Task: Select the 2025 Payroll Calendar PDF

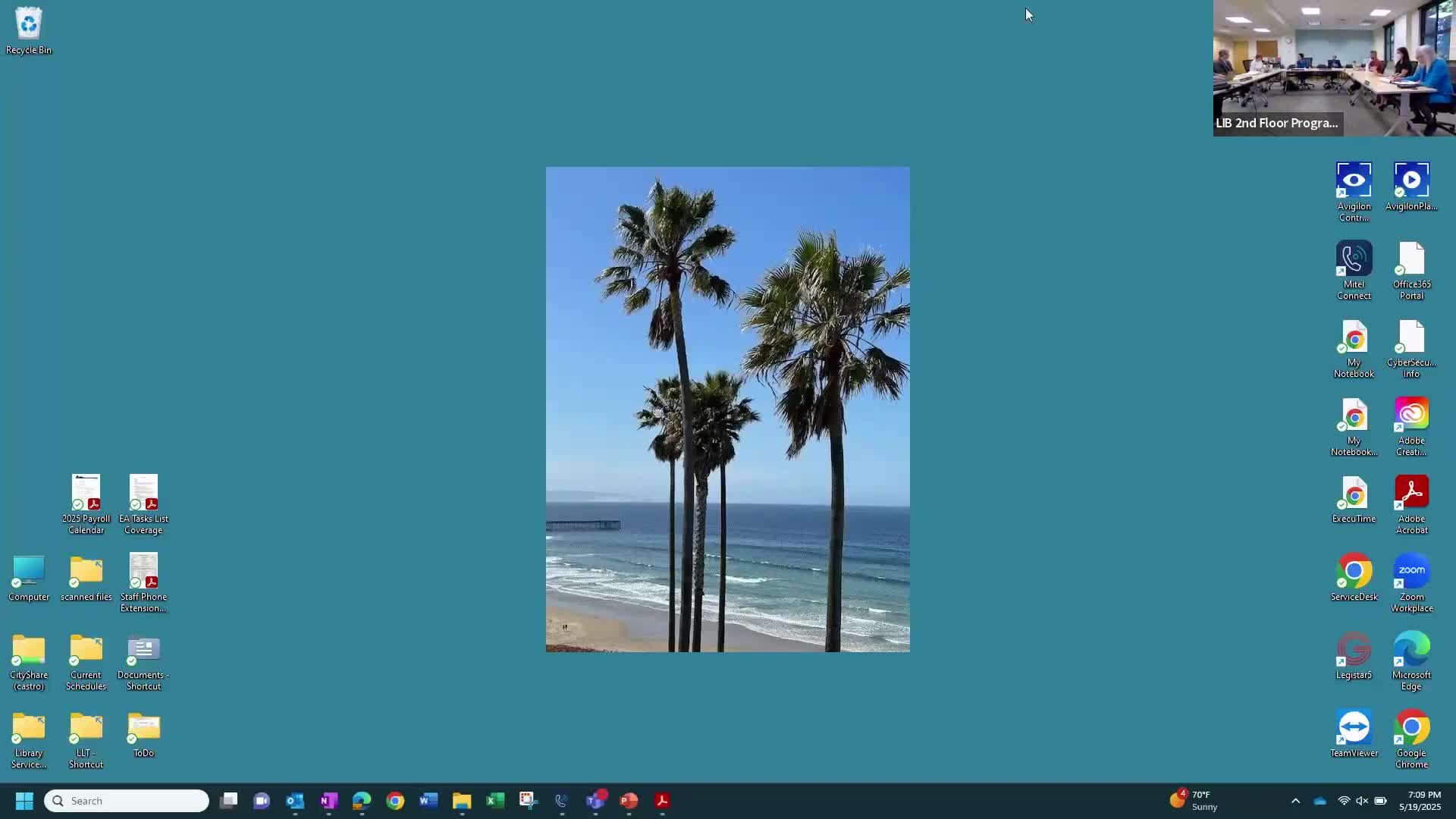Action: coord(86,494)
